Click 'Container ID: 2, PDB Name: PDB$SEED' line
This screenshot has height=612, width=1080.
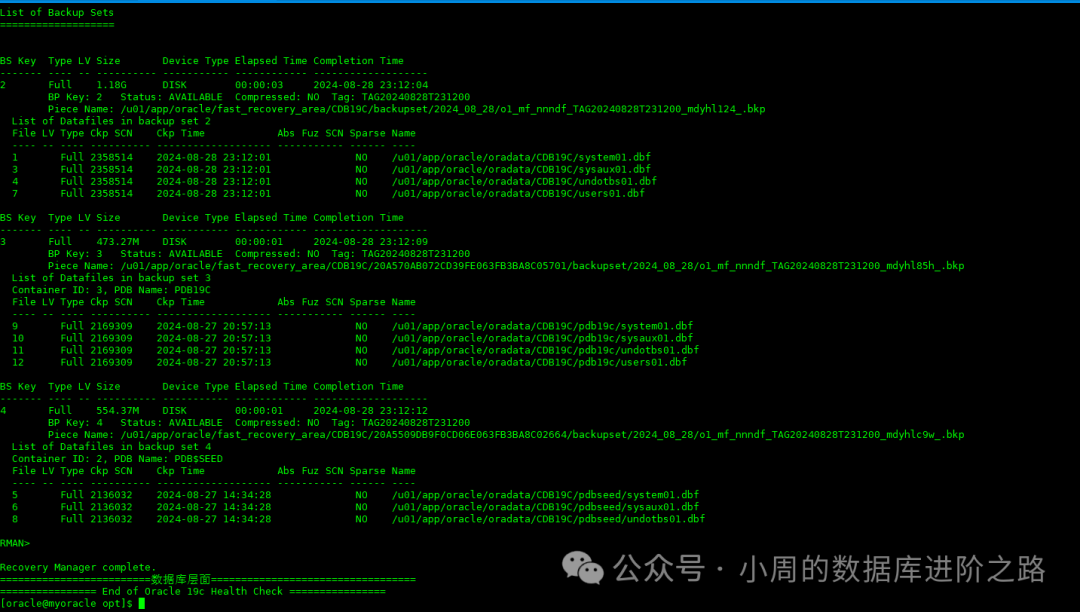(x=117, y=458)
